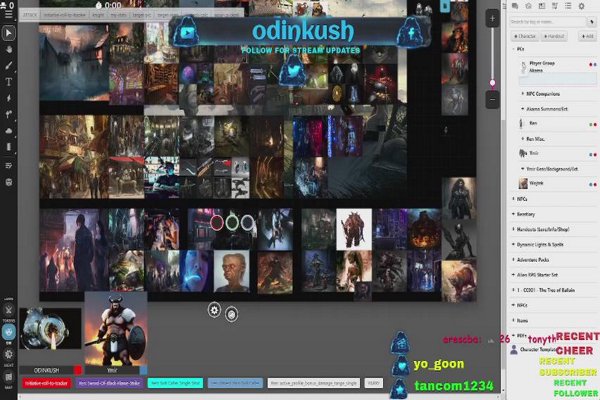
Task: Open the list tool in left toolbar
Action: click(8, 165)
